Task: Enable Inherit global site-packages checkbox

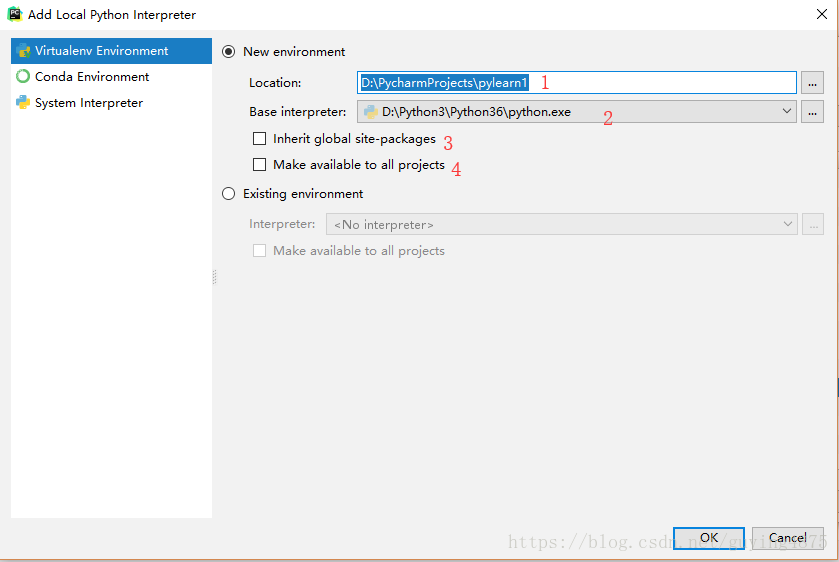Action: pos(260,139)
